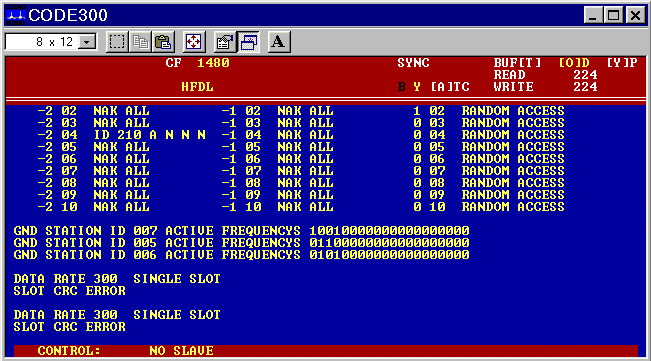Maximize the CODE300 window

point(614,15)
